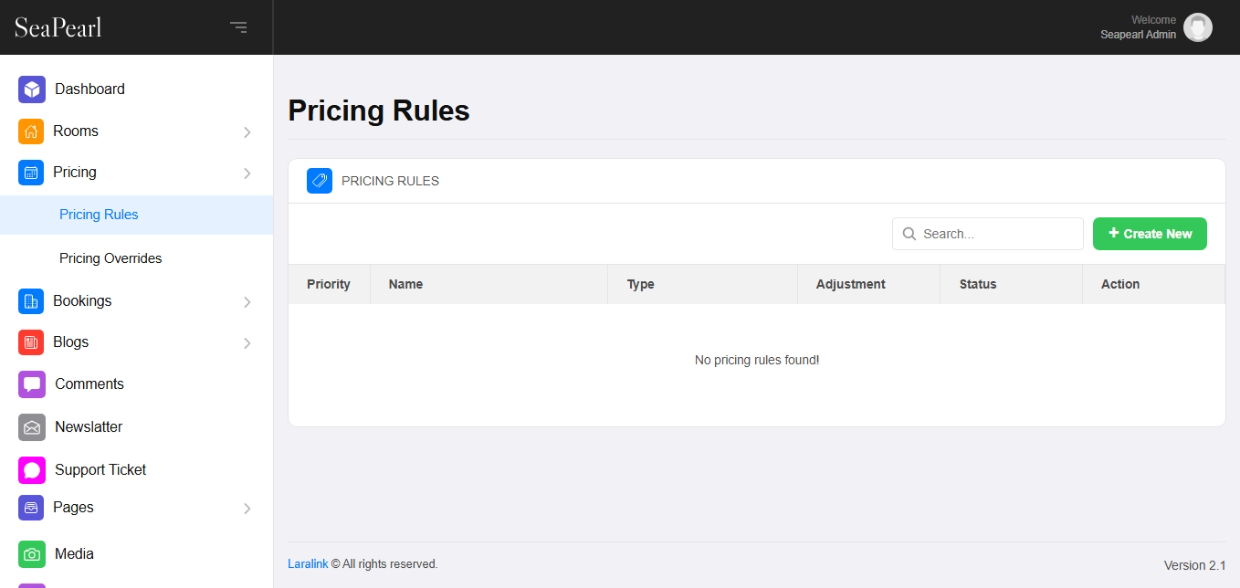The height and width of the screenshot is (588, 1240).
Task: Expand the Bookings submenu chevron
Action: click(x=247, y=302)
